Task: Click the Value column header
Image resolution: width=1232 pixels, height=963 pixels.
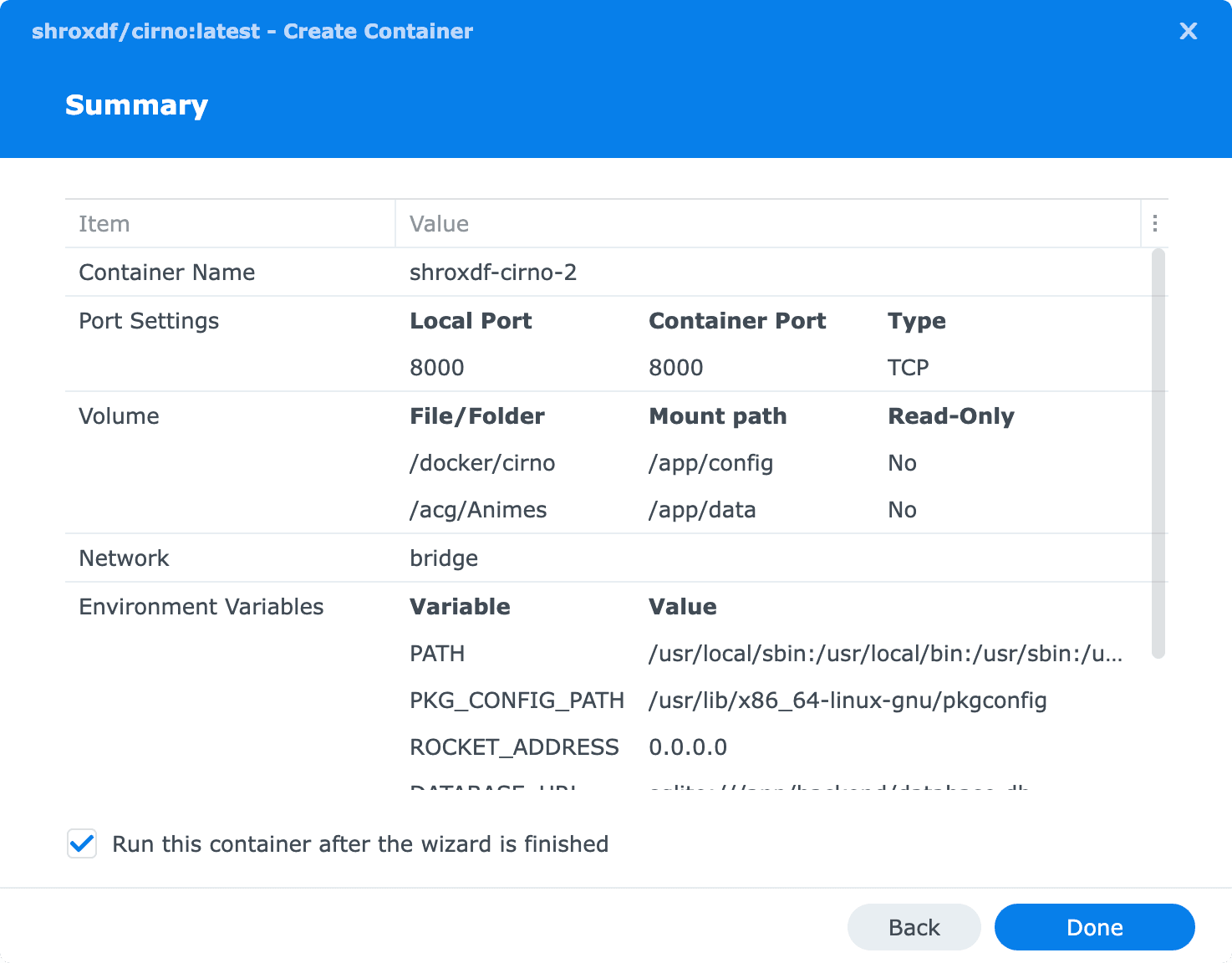Action: click(x=439, y=223)
